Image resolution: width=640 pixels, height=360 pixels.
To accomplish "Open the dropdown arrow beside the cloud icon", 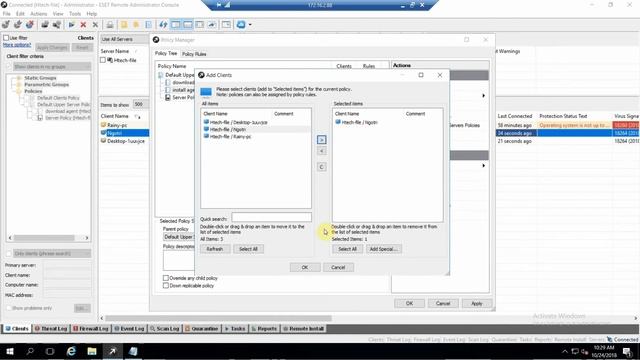I will [x=250, y=25].
